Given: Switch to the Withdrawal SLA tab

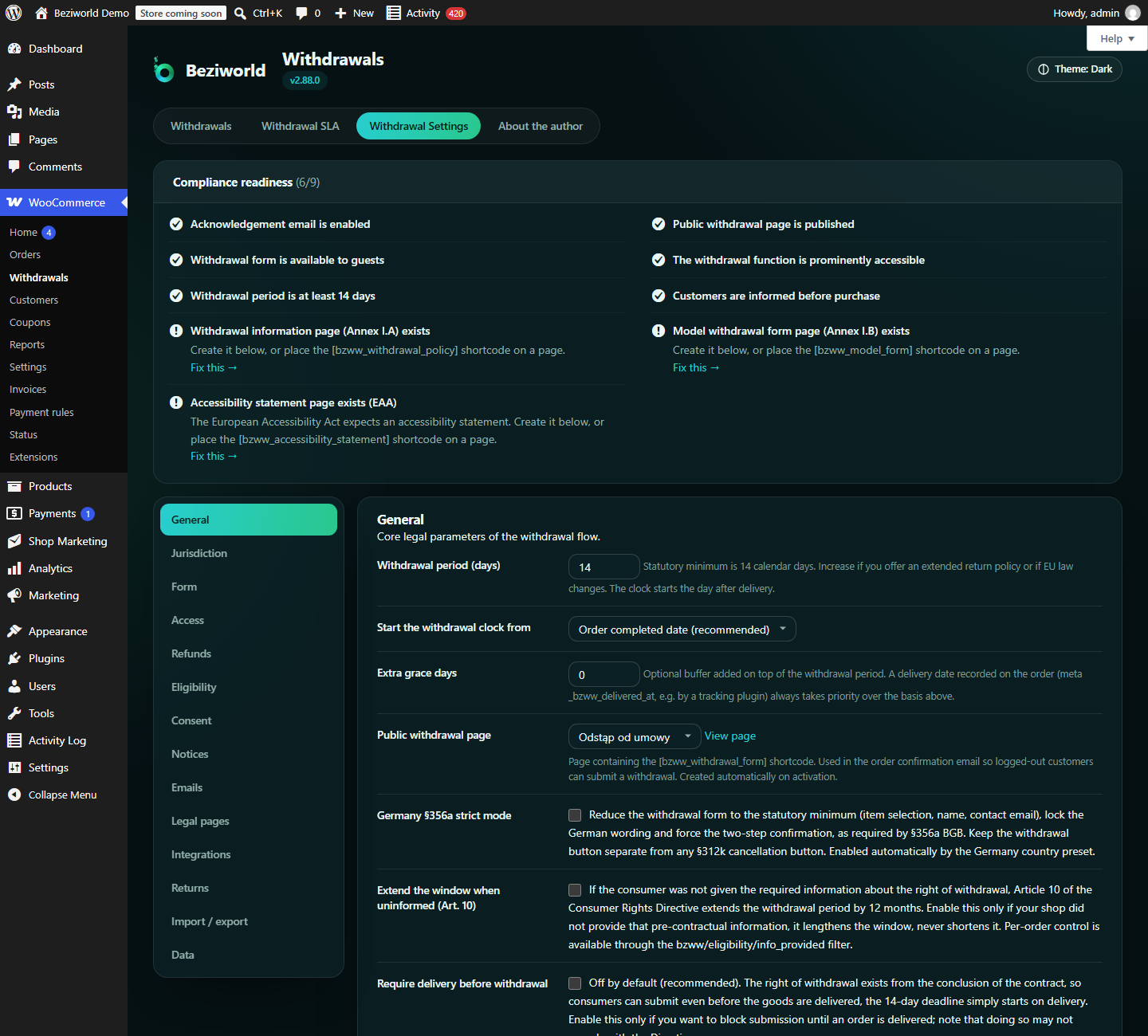Looking at the screenshot, I should (301, 126).
